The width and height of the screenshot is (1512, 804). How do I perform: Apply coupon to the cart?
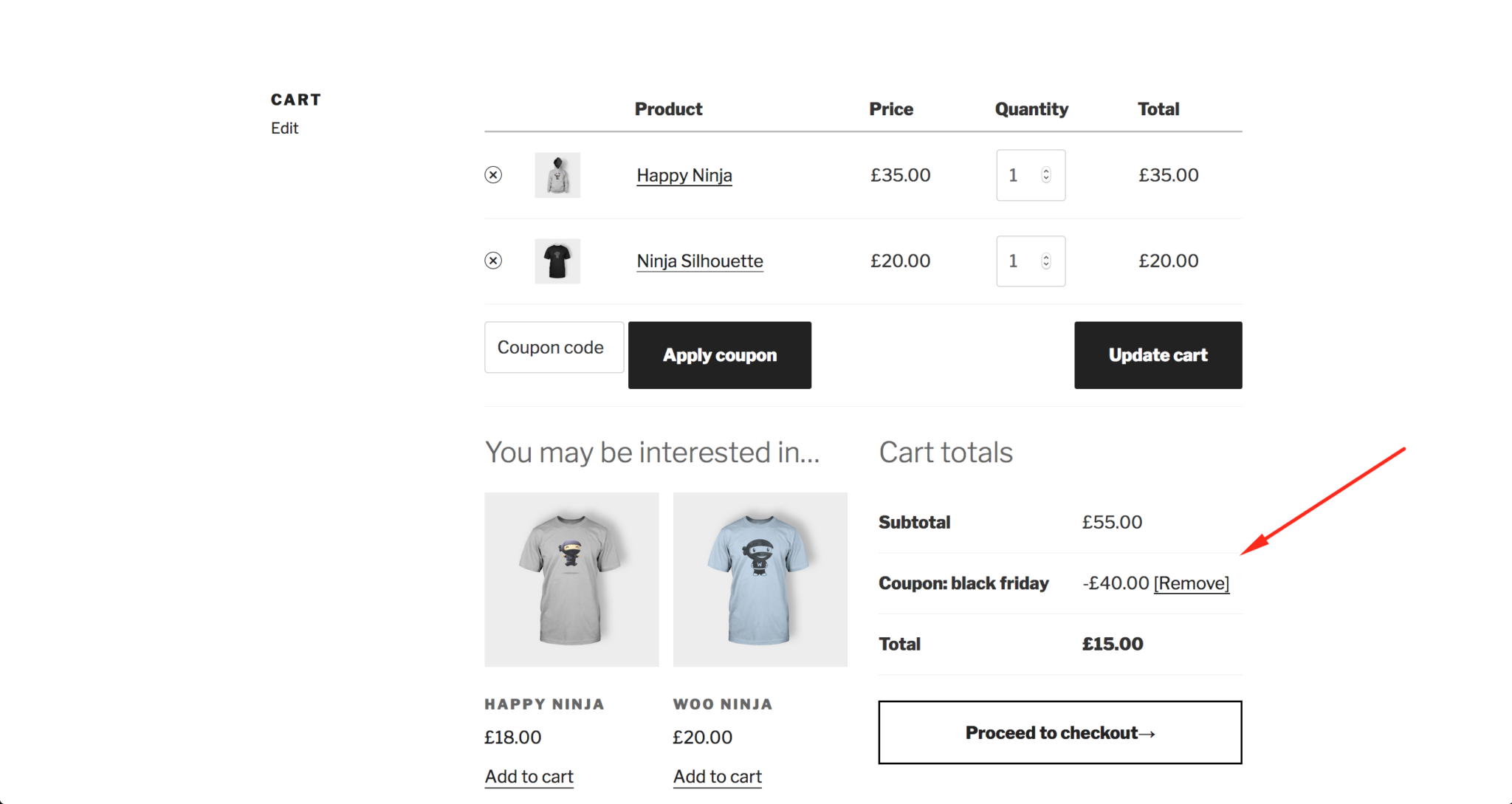coord(720,355)
